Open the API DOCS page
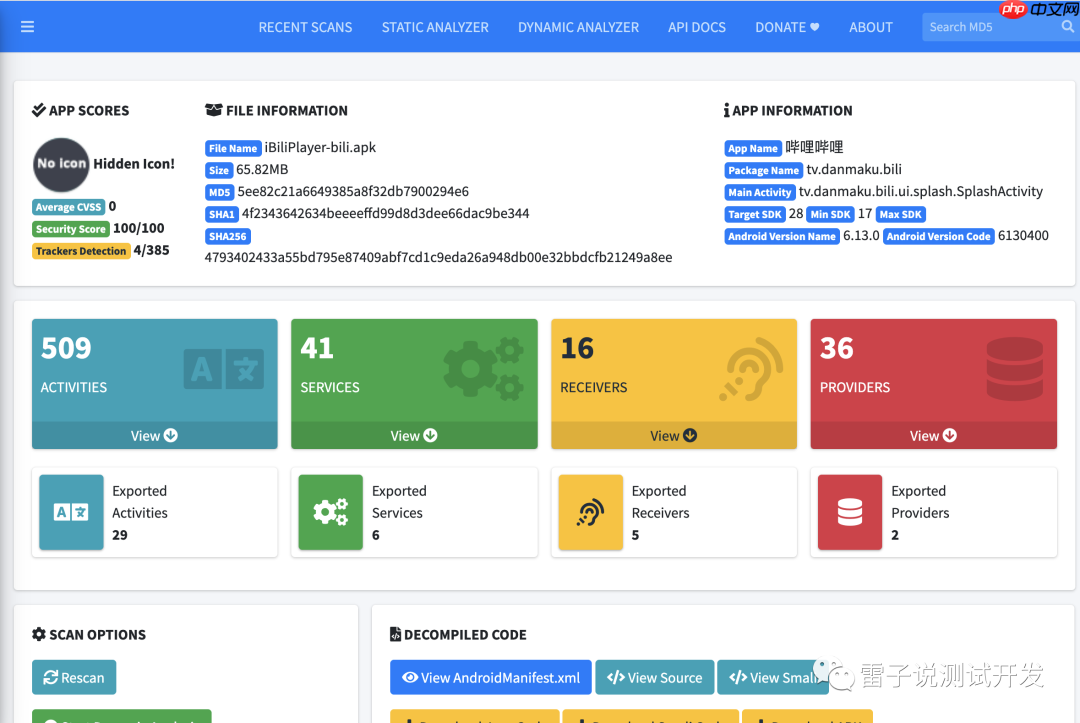This screenshot has height=723, width=1080. [696, 27]
